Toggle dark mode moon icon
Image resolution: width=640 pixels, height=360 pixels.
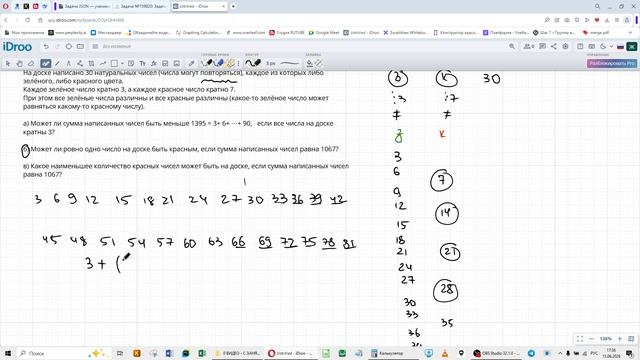(x=603, y=47)
